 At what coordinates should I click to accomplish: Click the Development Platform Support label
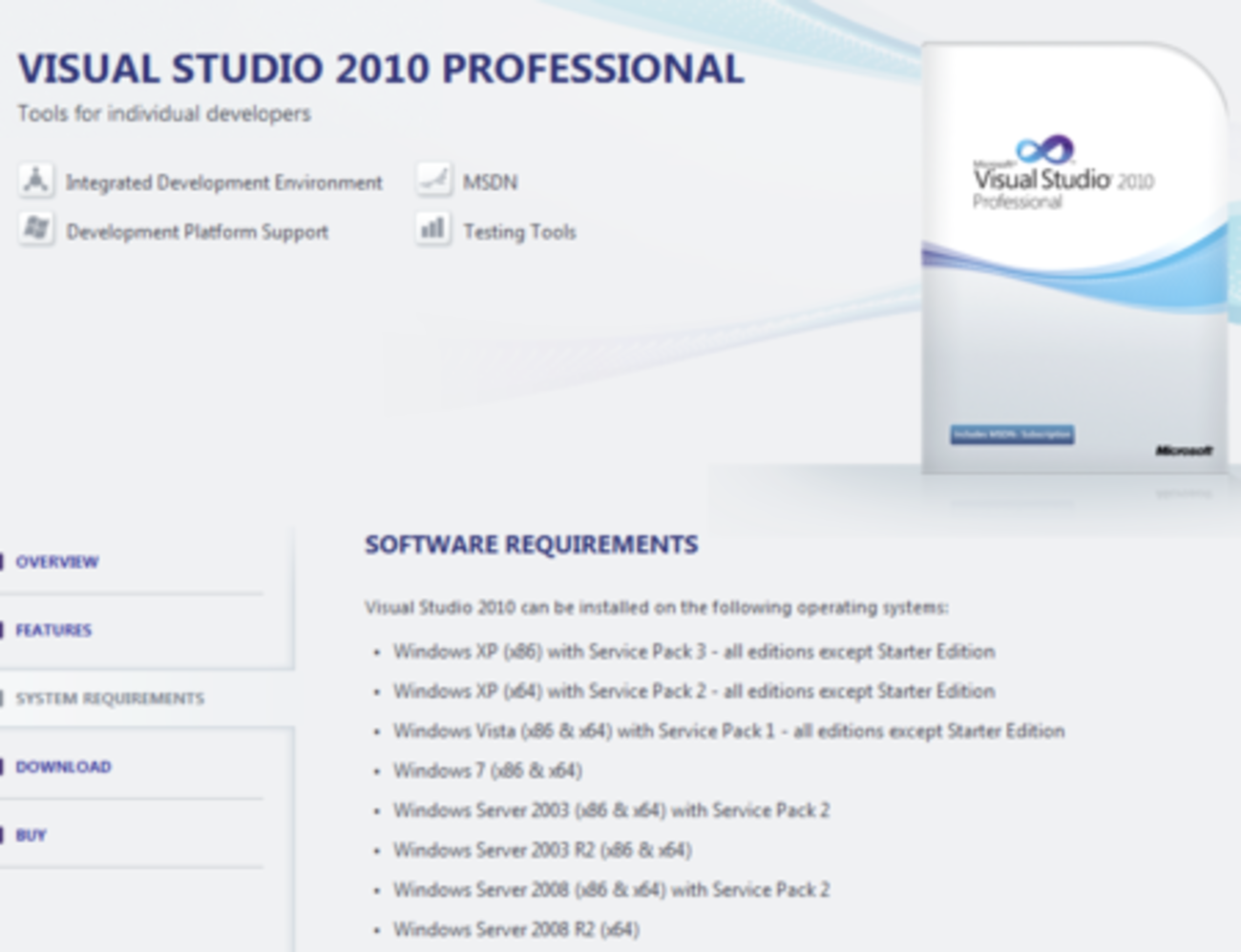pos(198,232)
